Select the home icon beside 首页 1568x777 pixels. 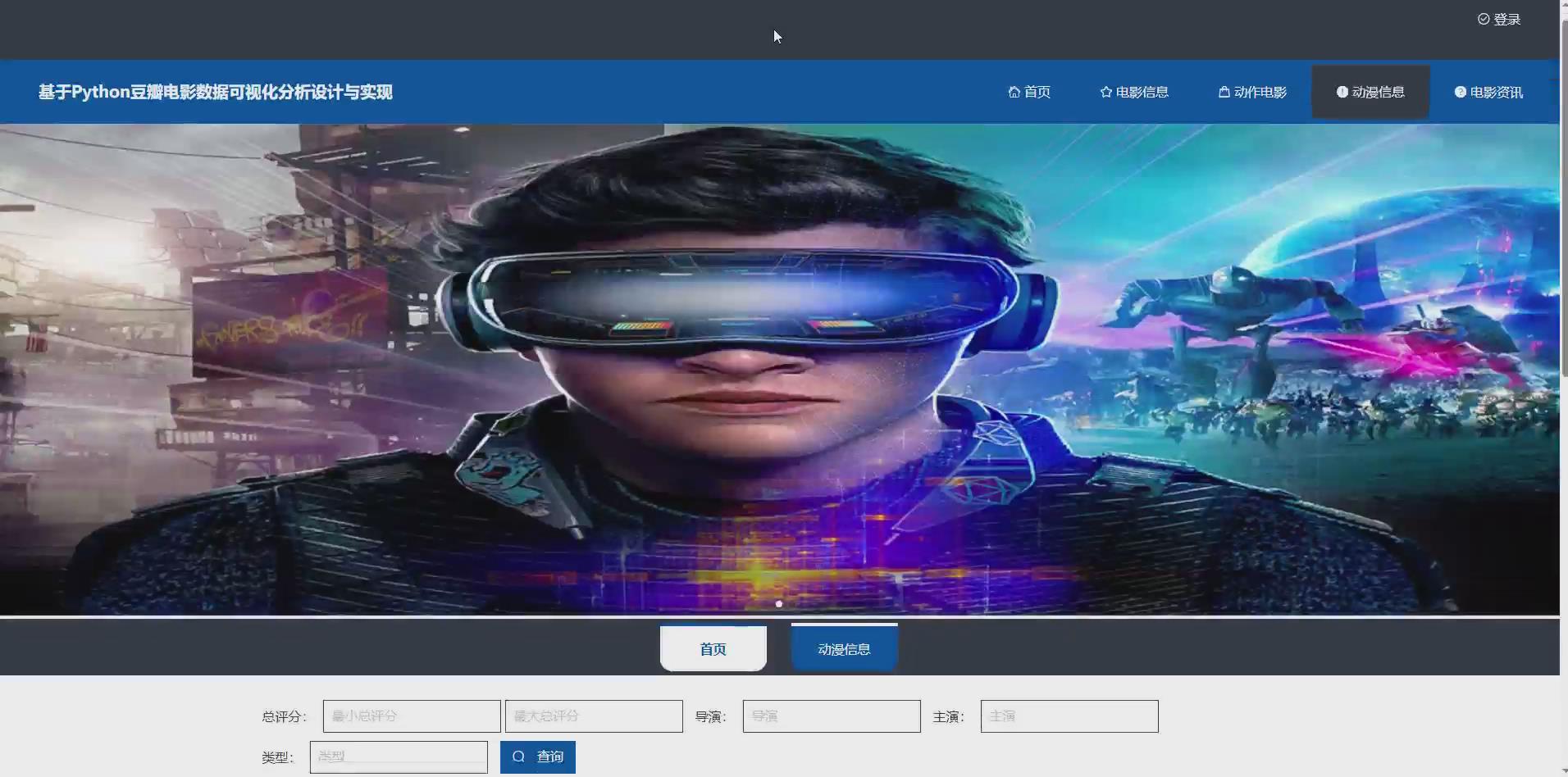click(x=1013, y=92)
